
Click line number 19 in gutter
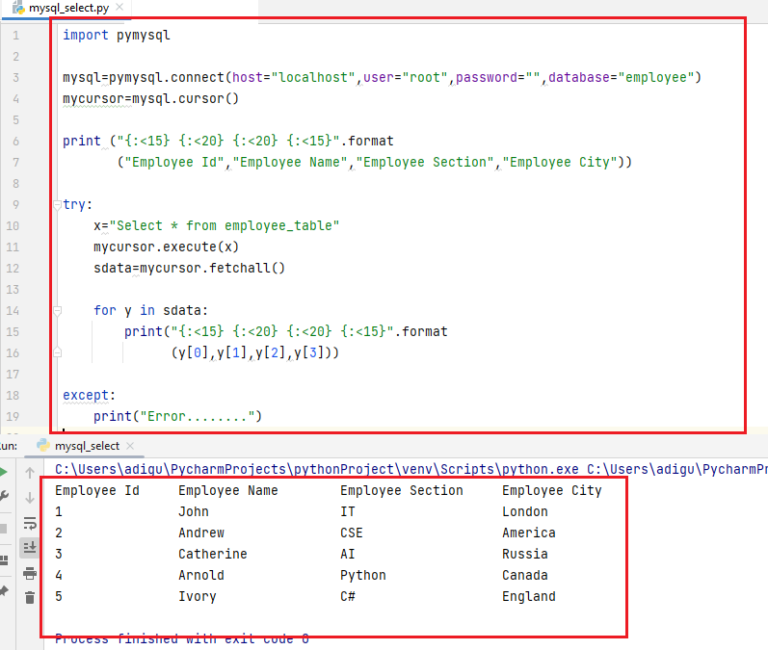tap(13, 416)
